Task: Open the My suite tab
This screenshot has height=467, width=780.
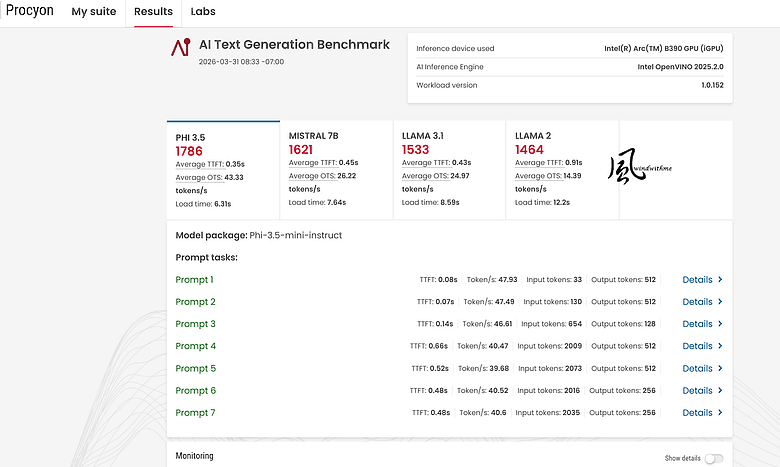Action: 94,11
